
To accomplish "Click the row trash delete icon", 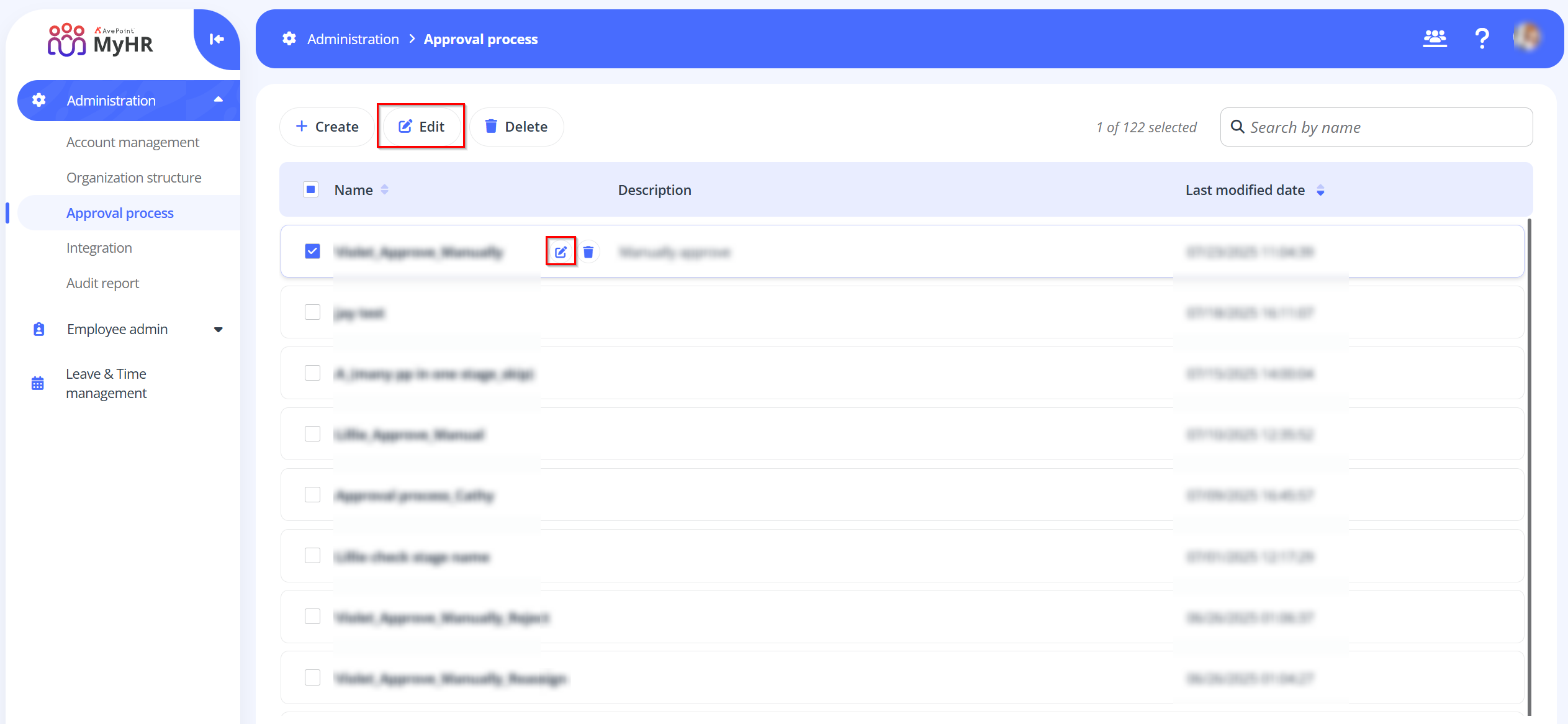I will click(x=588, y=251).
